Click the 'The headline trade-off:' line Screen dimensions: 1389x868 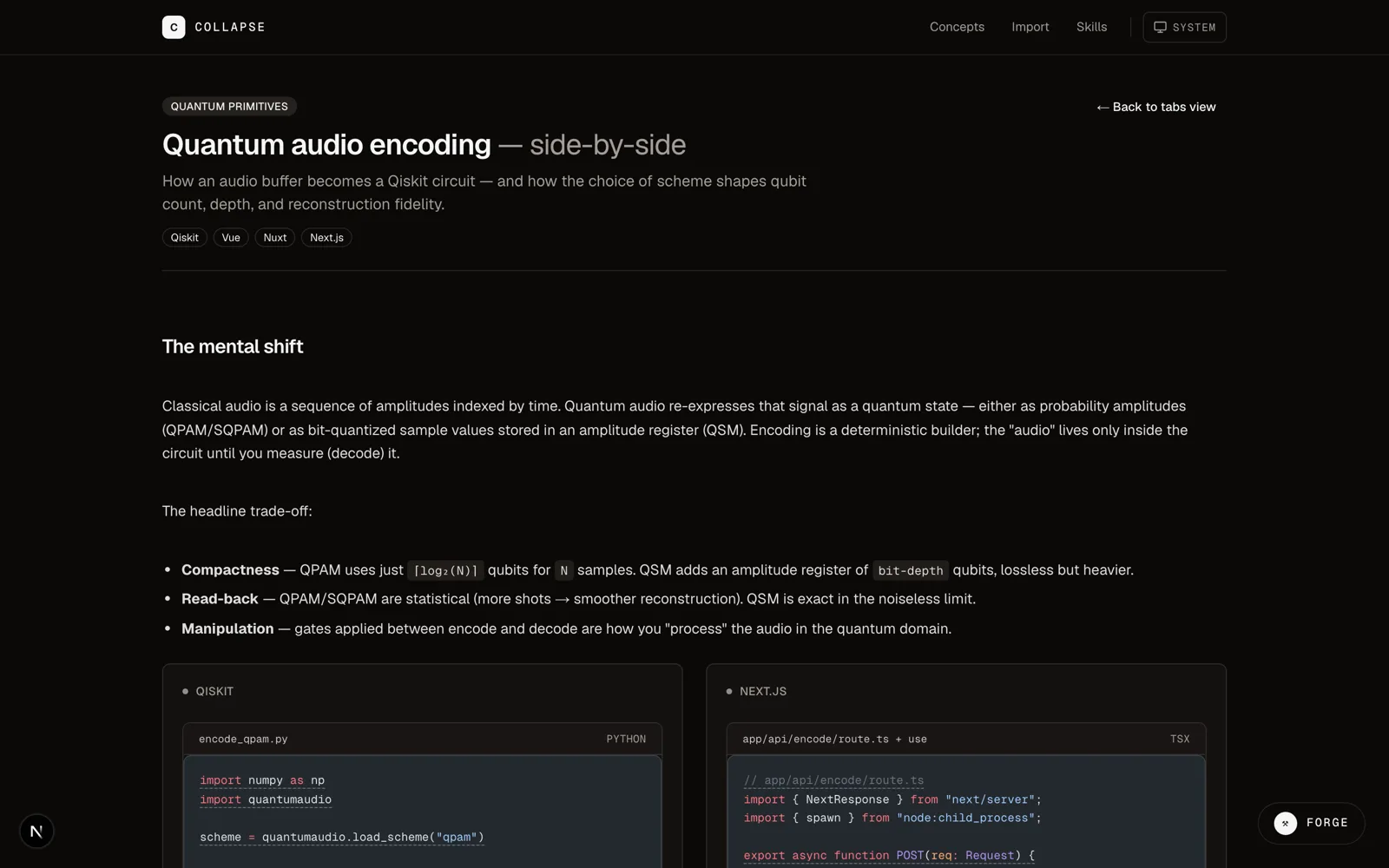(237, 511)
